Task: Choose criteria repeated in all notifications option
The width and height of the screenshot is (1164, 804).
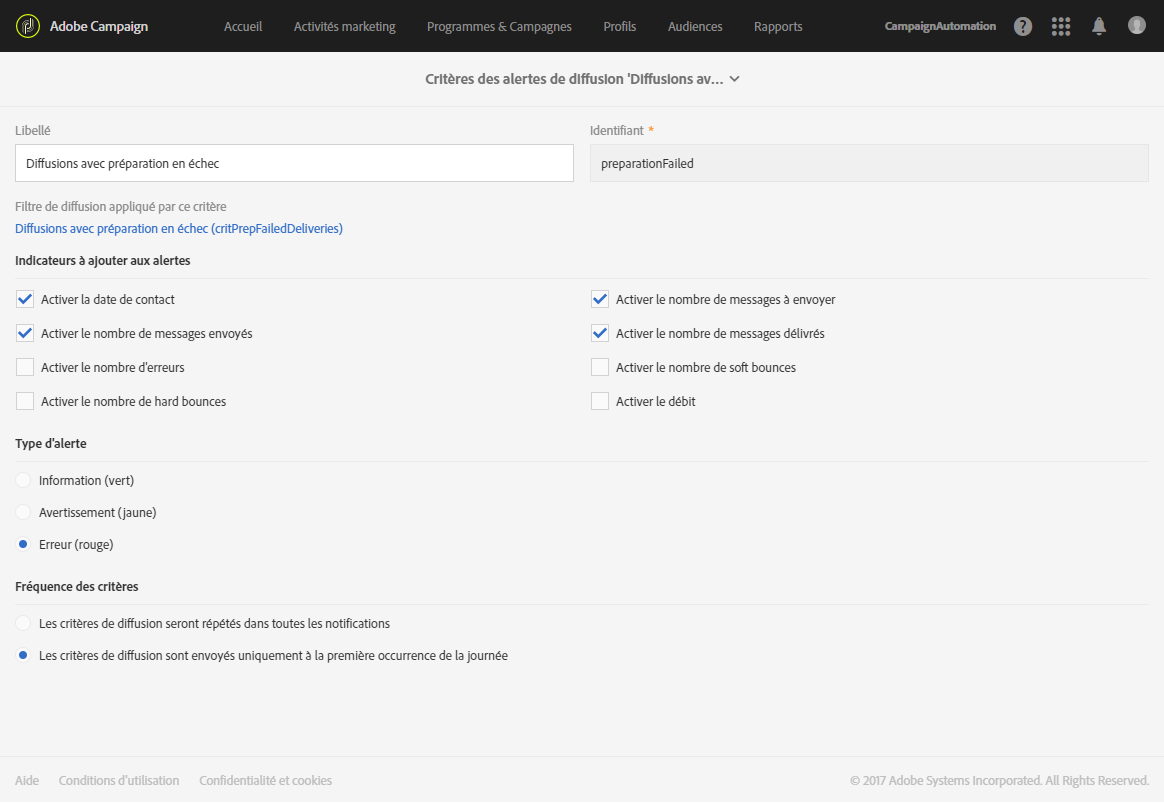Action: [23, 624]
